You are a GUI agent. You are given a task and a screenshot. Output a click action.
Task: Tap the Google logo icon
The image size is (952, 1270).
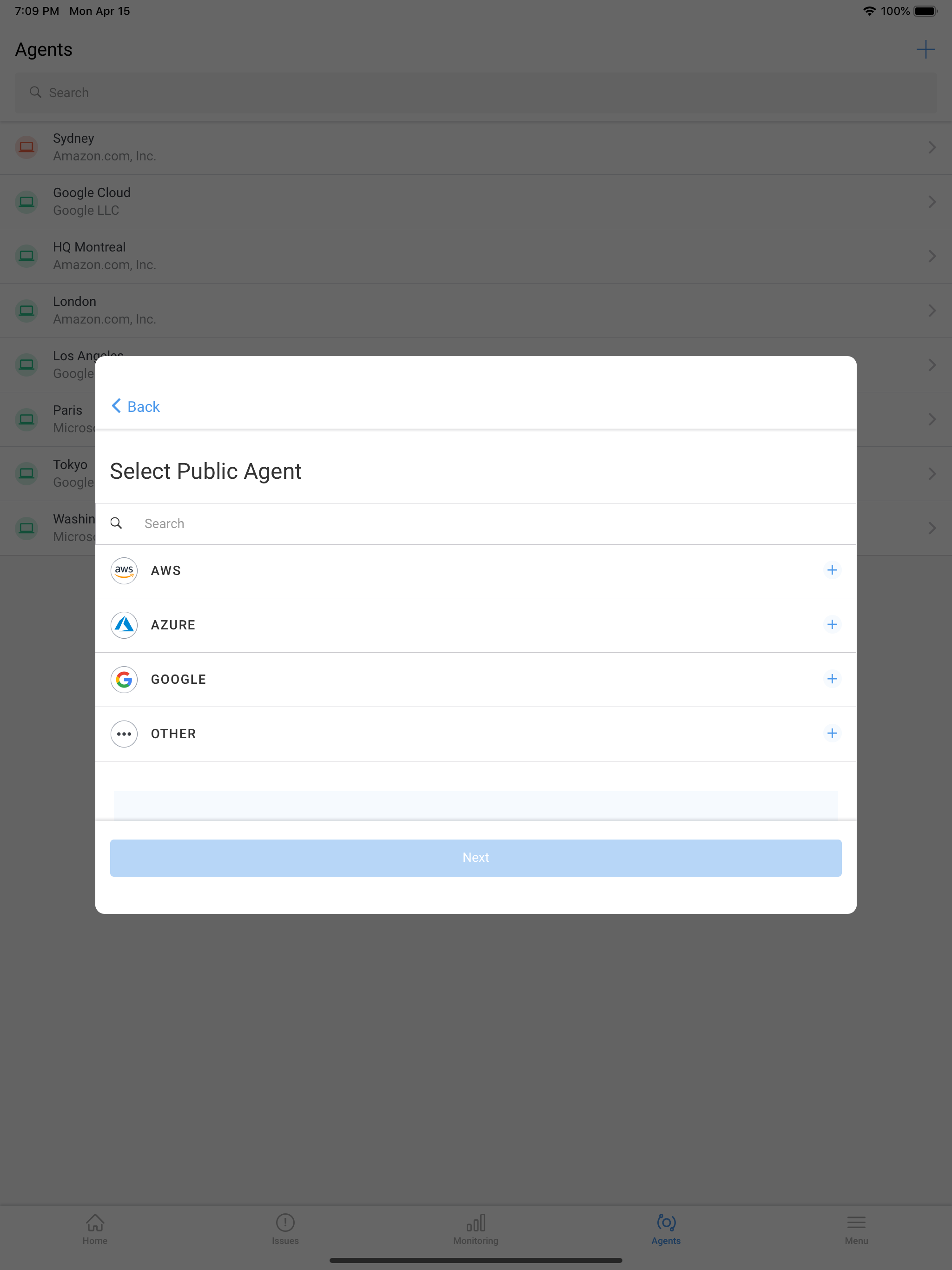tap(124, 680)
